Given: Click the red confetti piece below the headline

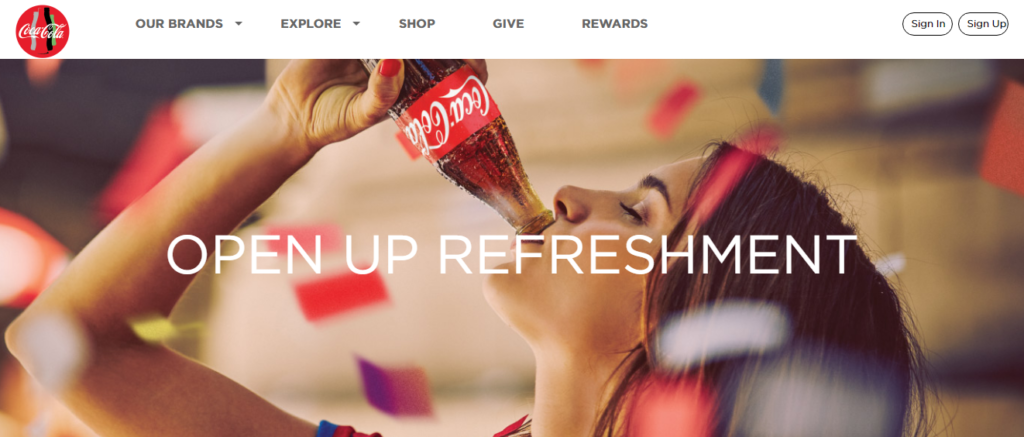Looking at the screenshot, I should click(342, 295).
